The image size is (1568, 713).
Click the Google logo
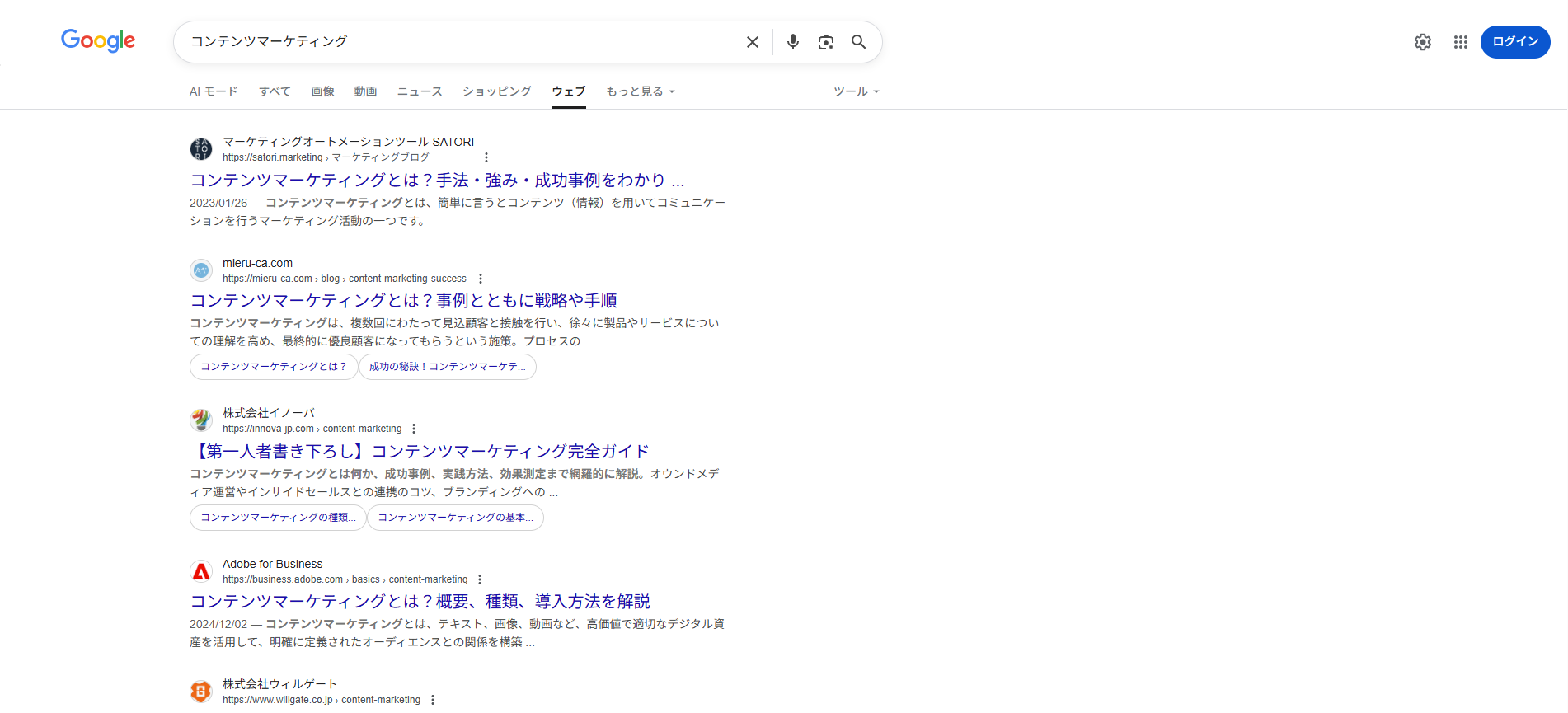[98, 40]
